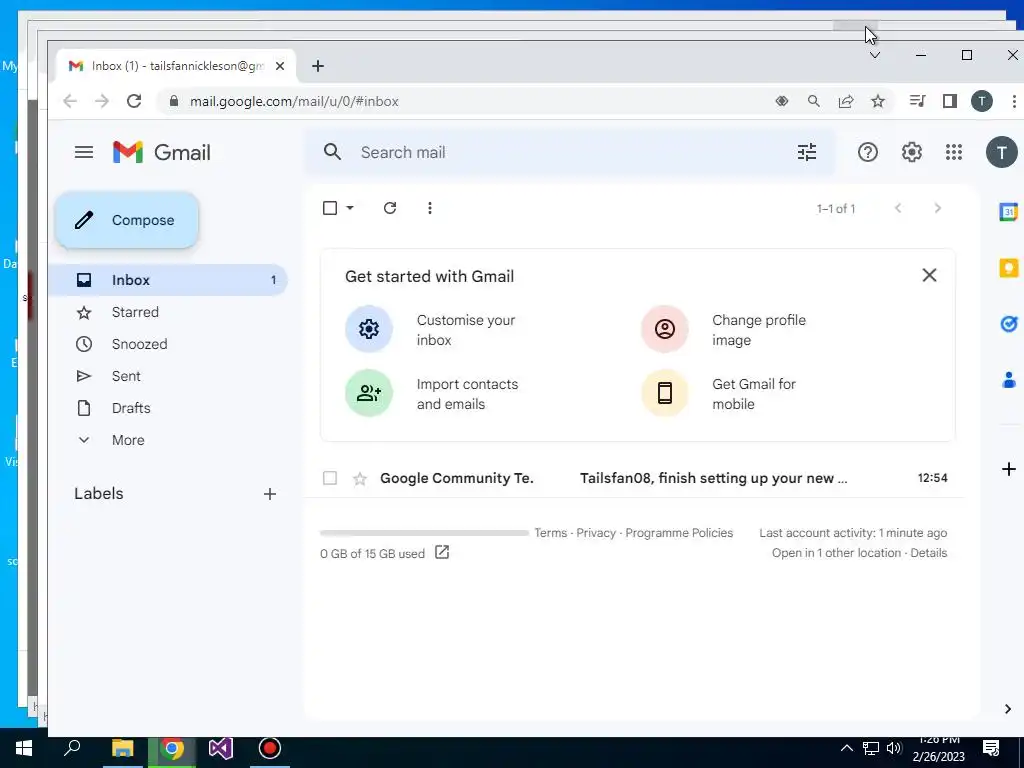Click Chrome zoom magnifier in address bar

click(x=813, y=101)
